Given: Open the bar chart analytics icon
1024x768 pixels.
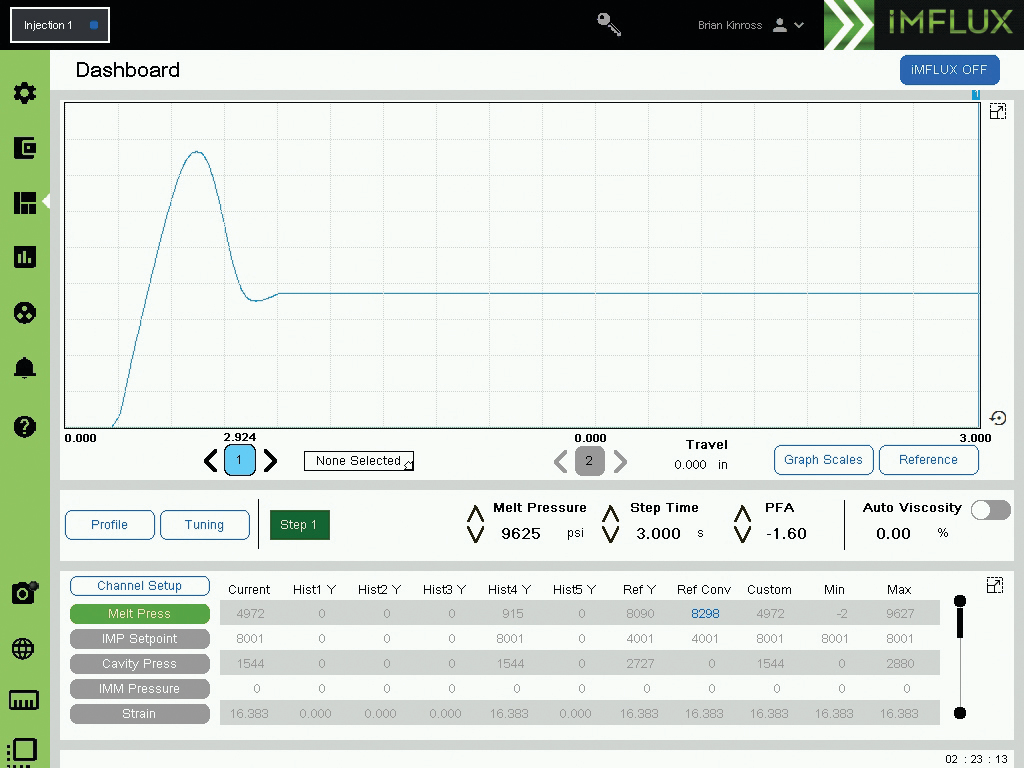Looking at the screenshot, I should point(25,257).
